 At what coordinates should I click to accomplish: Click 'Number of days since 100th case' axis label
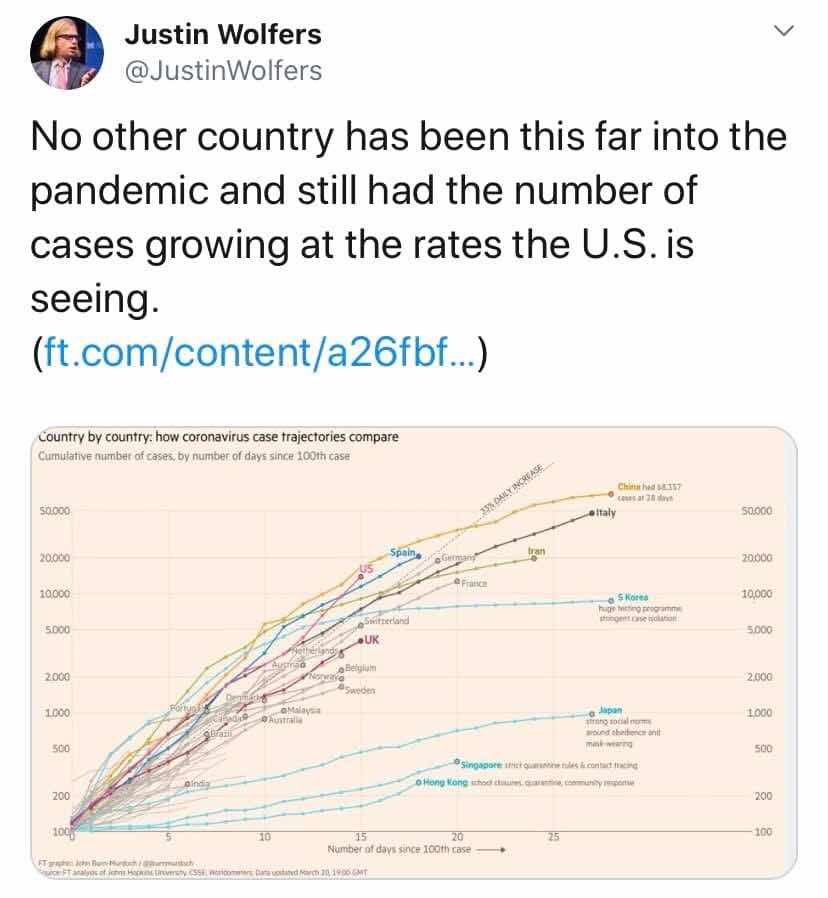coord(399,849)
